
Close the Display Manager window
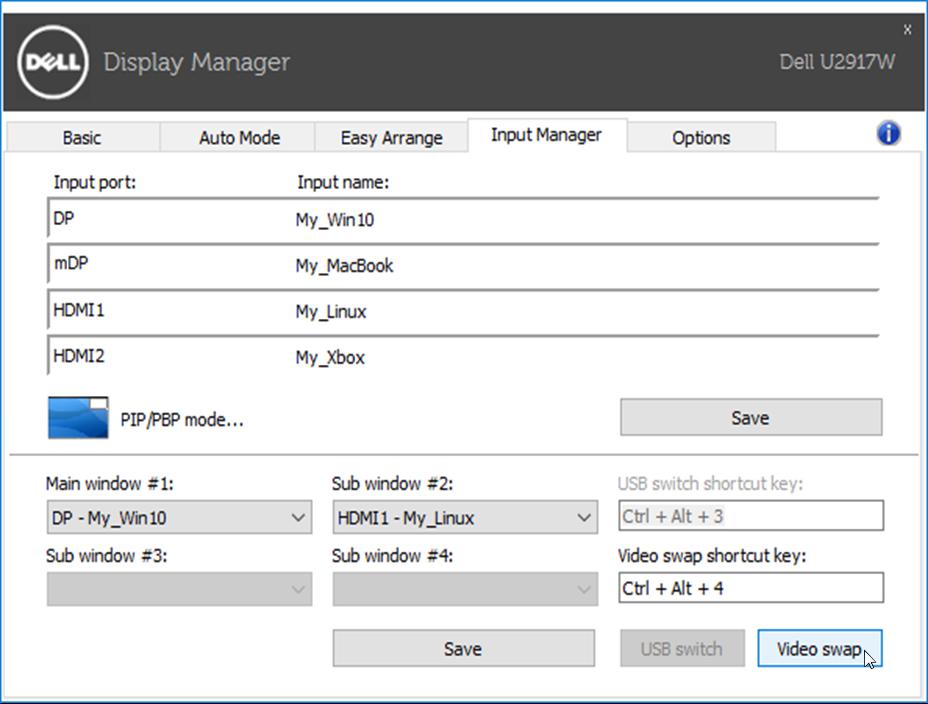[x=907, y=29]
